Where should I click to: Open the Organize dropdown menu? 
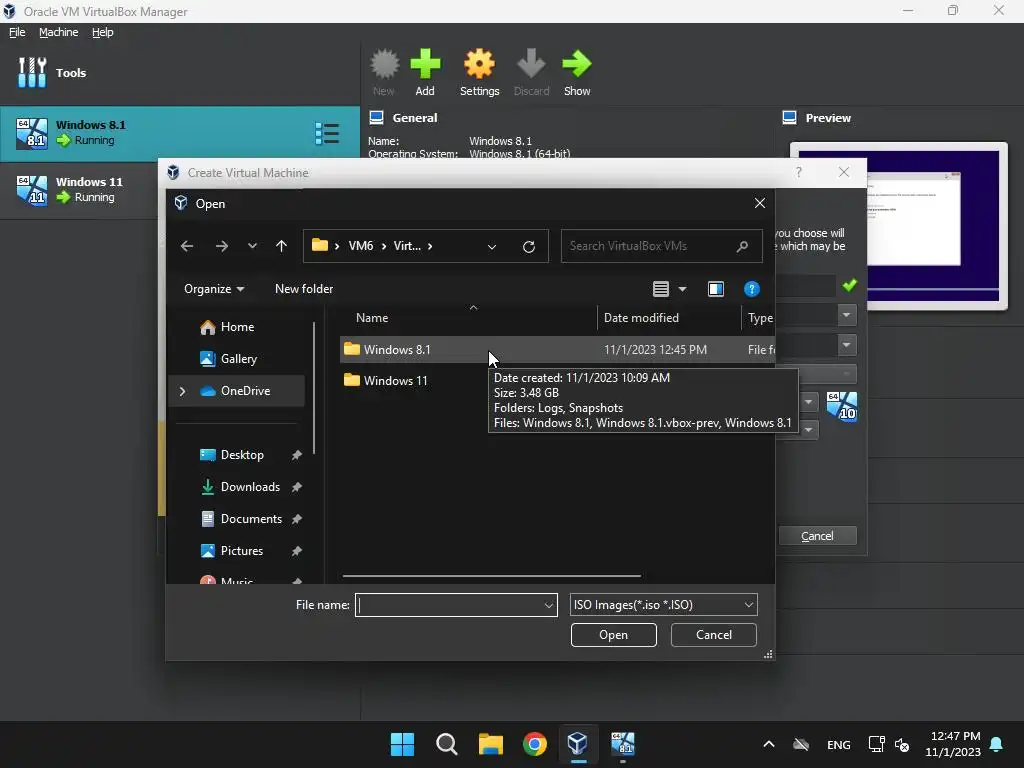(214, 289)
